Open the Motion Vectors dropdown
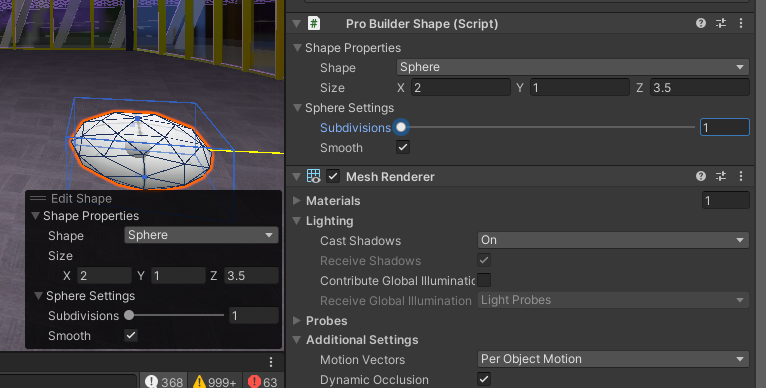The height and width of the screenshot is (388, 766). point(613,359)
